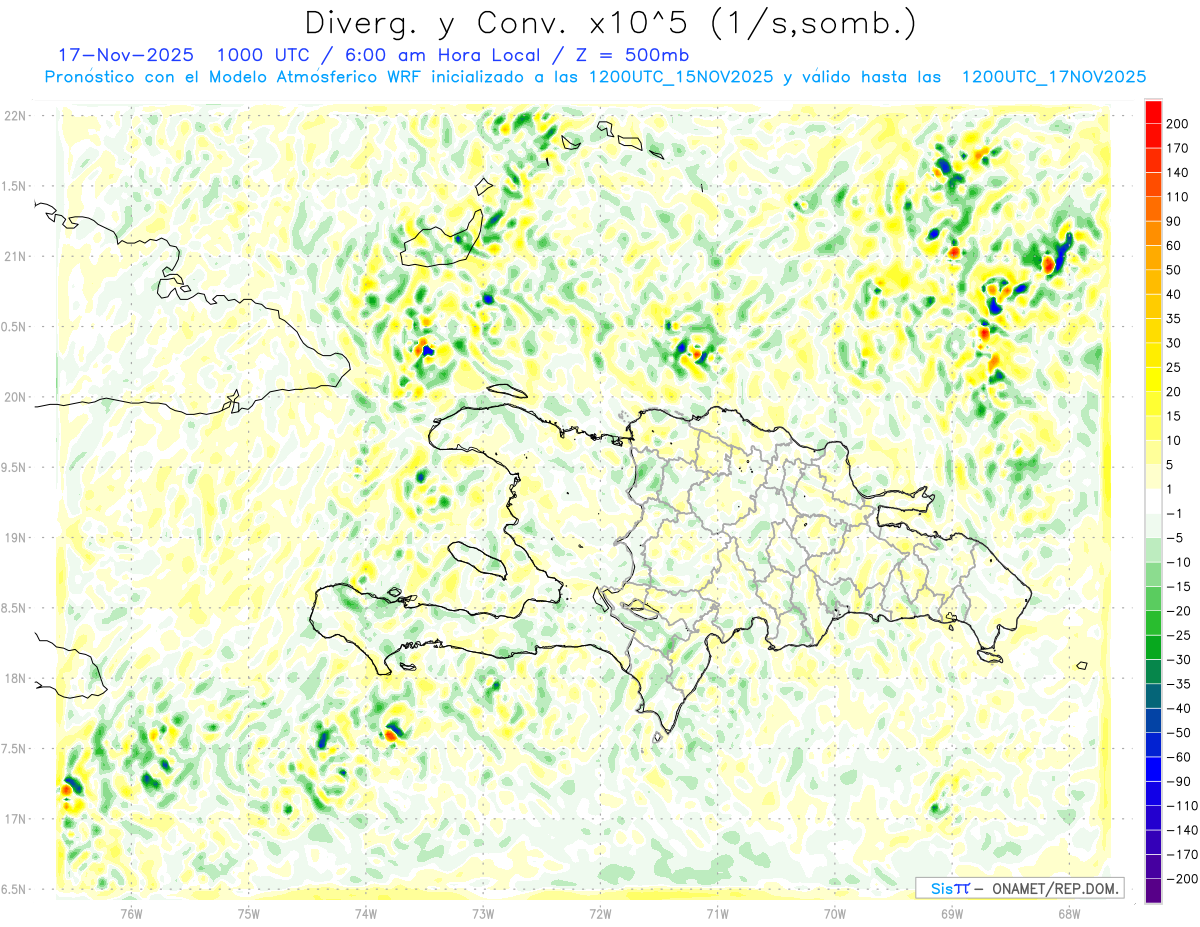Click the '-25' colorbar value
This screenshot has width=1200, height=927.
point(1178,635)
